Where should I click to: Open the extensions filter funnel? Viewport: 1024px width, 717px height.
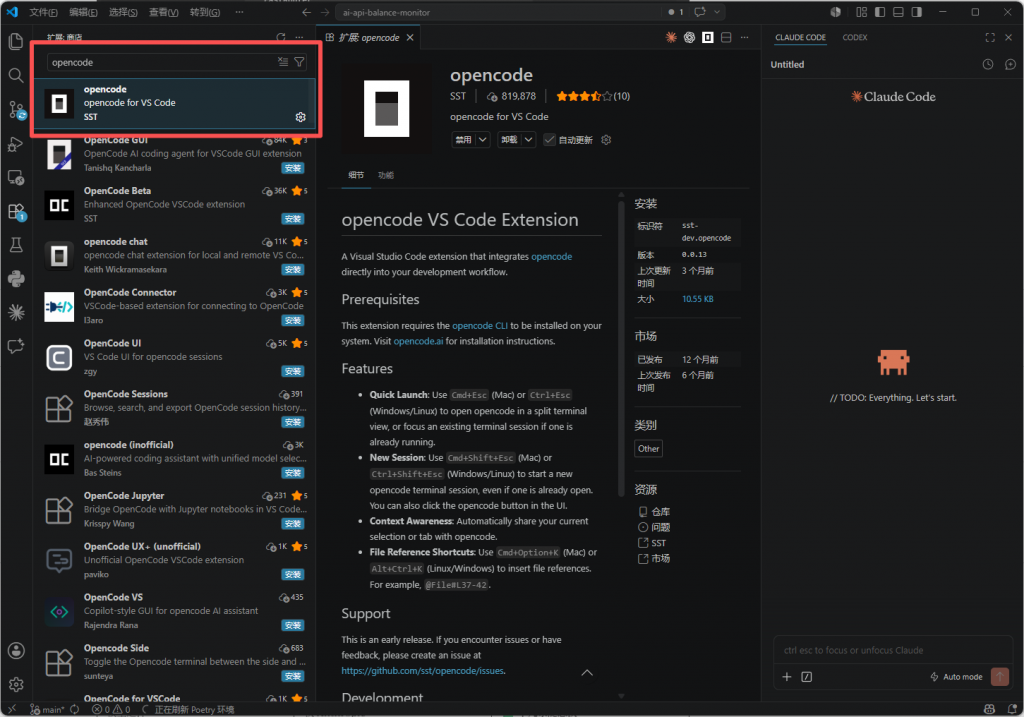[299, 62]
